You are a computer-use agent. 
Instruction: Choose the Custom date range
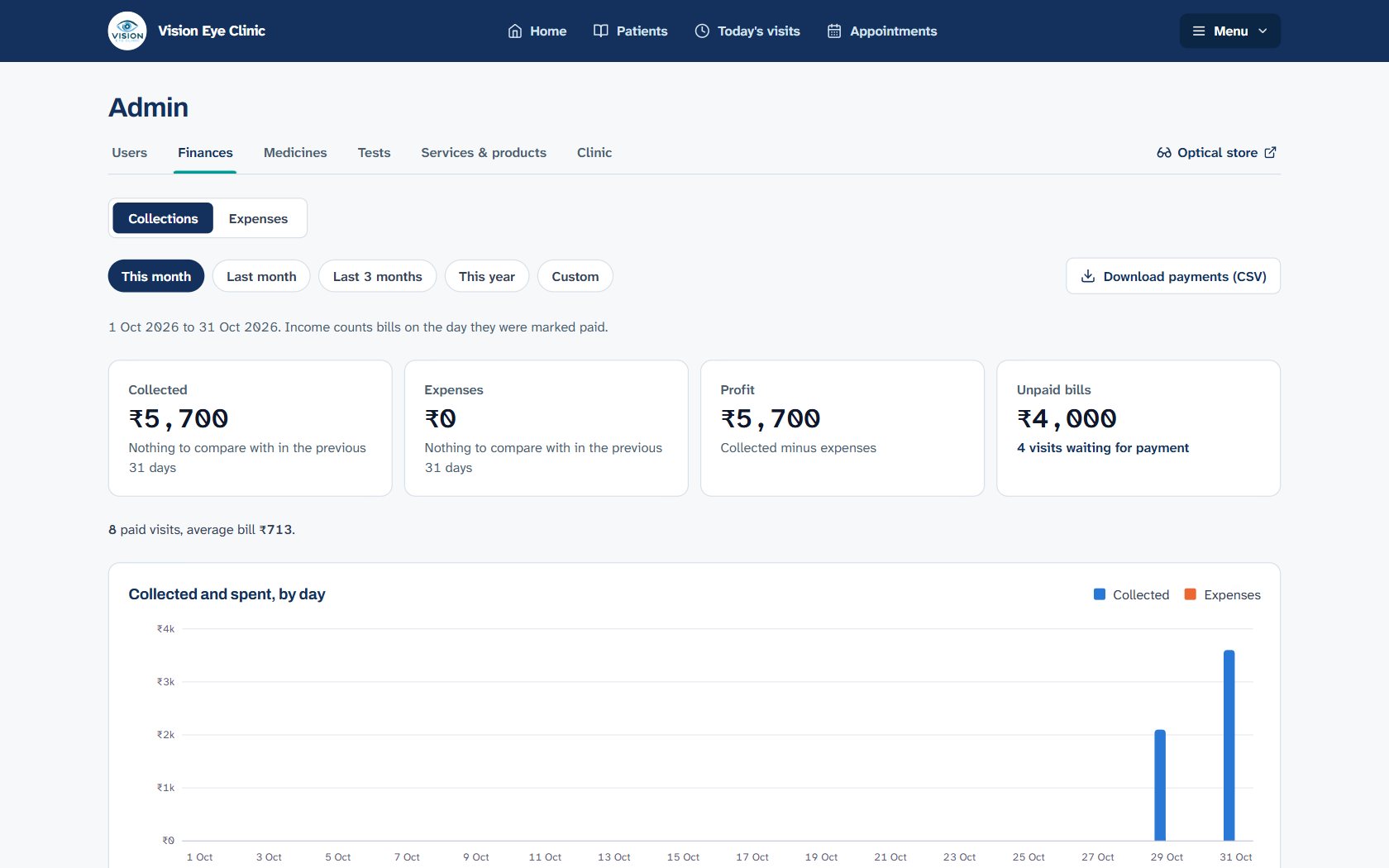coord(575,276)
